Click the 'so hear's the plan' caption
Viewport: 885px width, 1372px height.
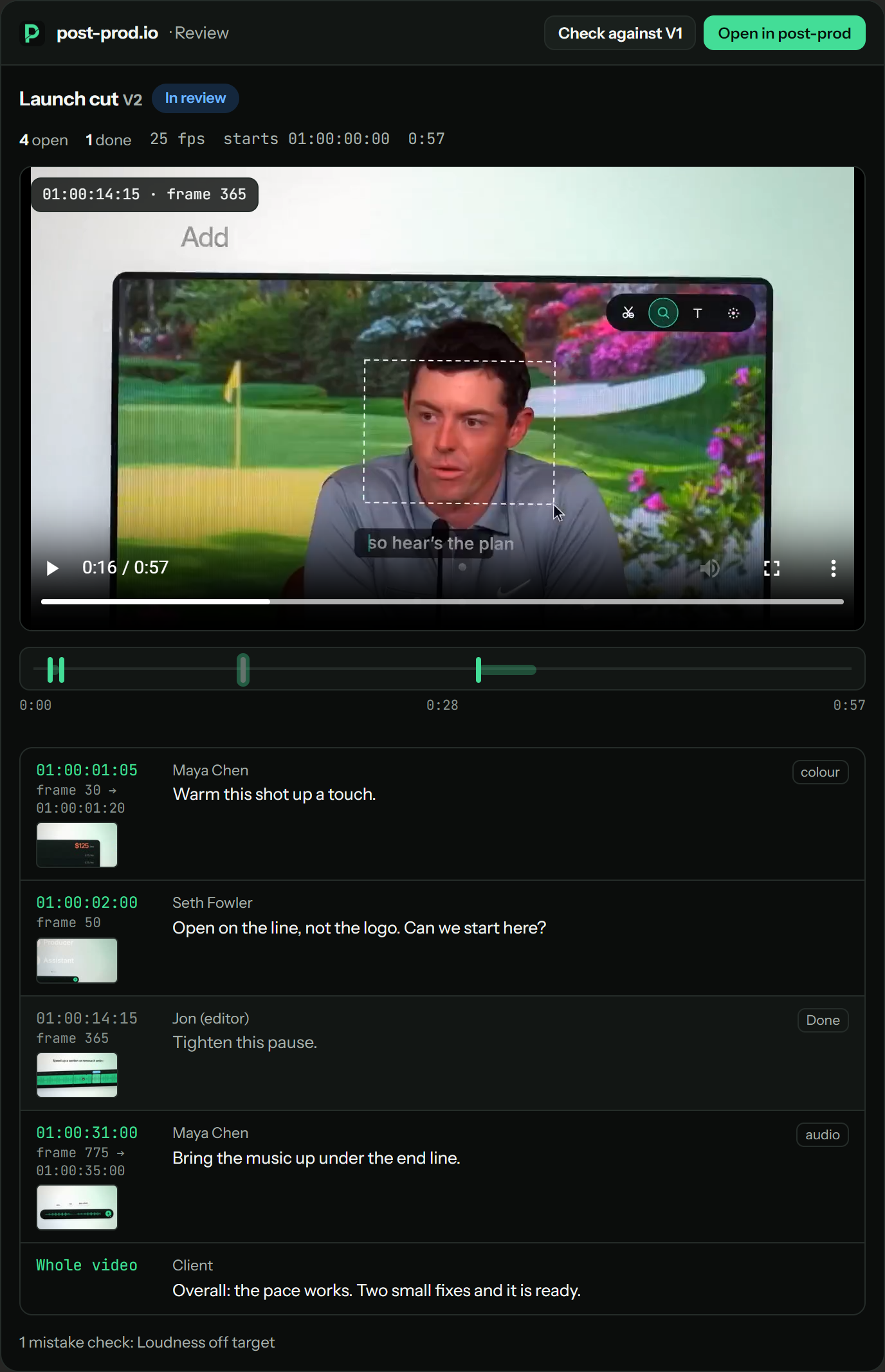pyautogui.click(x=441, y=543)
